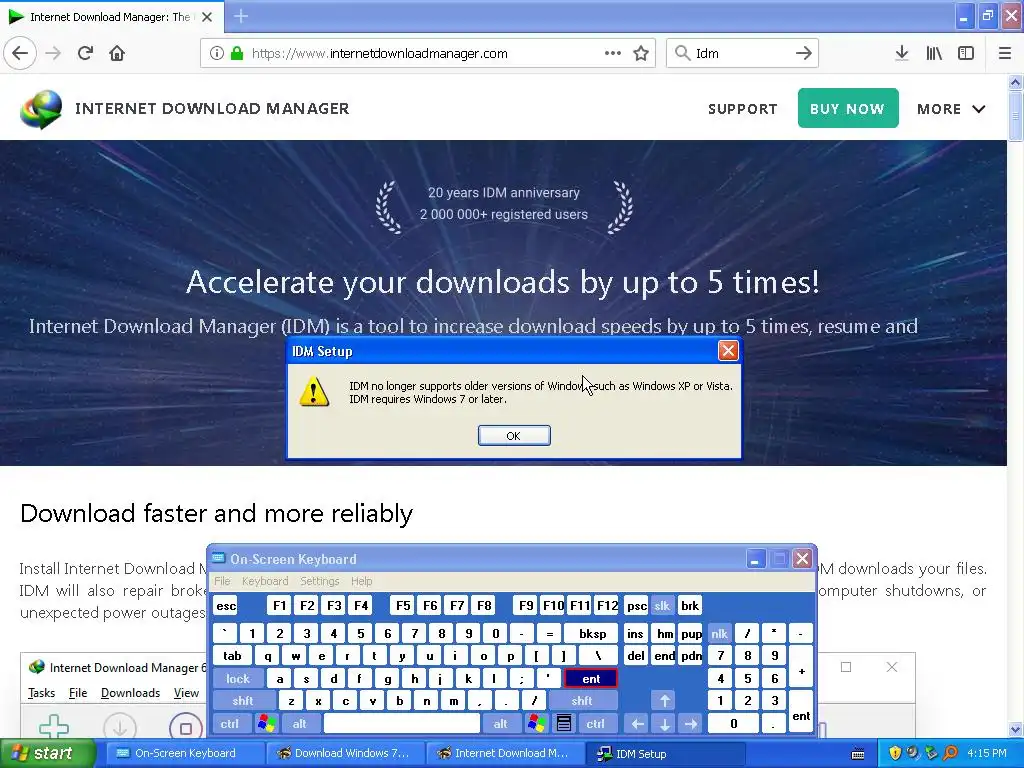The width and height of the screenshot is (1024, 768).
Task: Click the Firefox back arrow button
Action: click(x=20, y=53)
